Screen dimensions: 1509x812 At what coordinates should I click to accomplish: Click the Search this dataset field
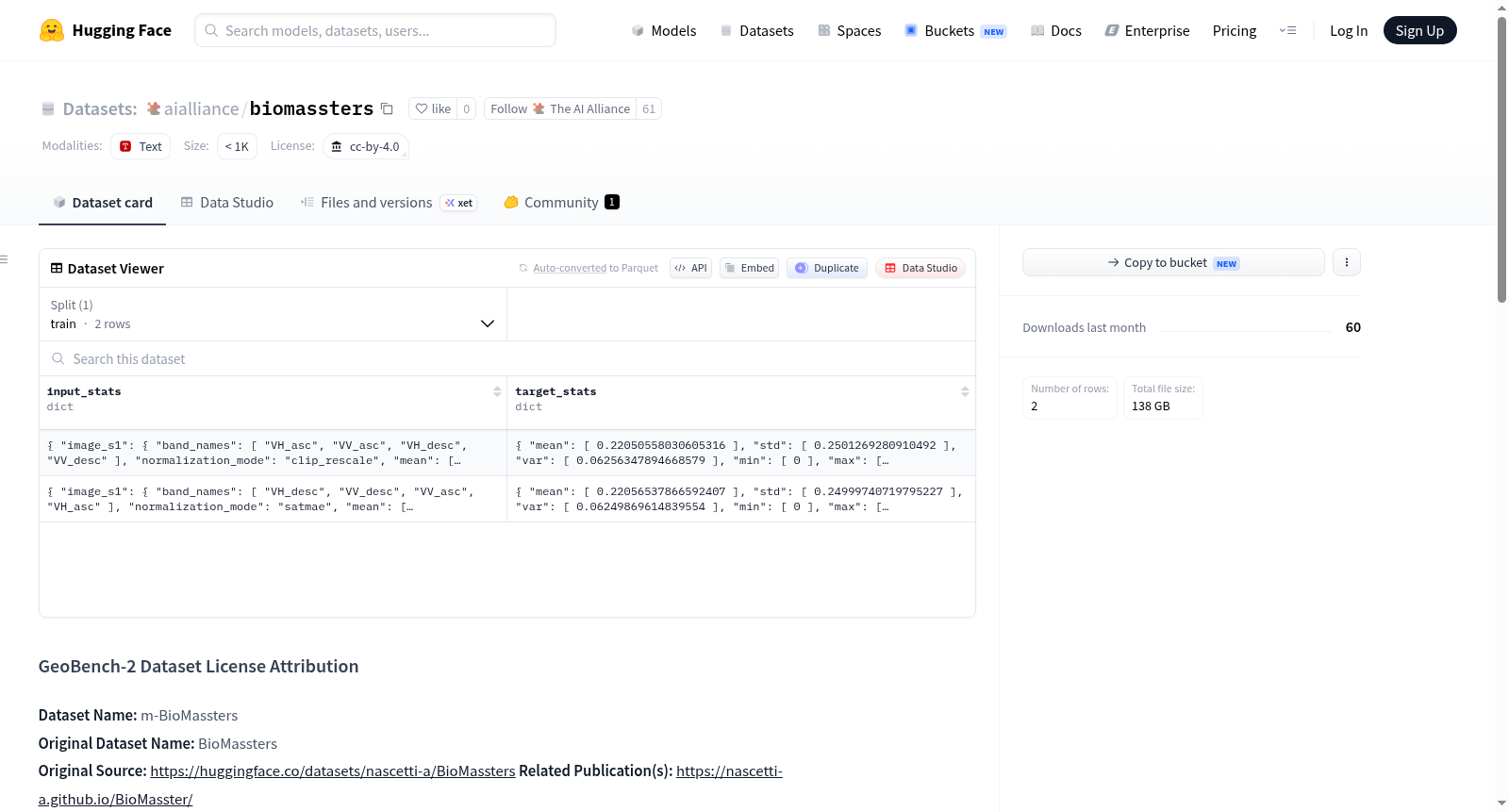[507, 358]
